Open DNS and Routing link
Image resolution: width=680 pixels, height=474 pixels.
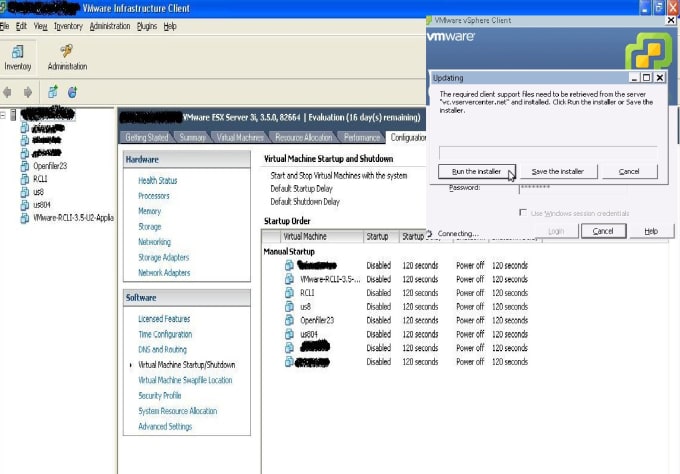coord(162,350)
